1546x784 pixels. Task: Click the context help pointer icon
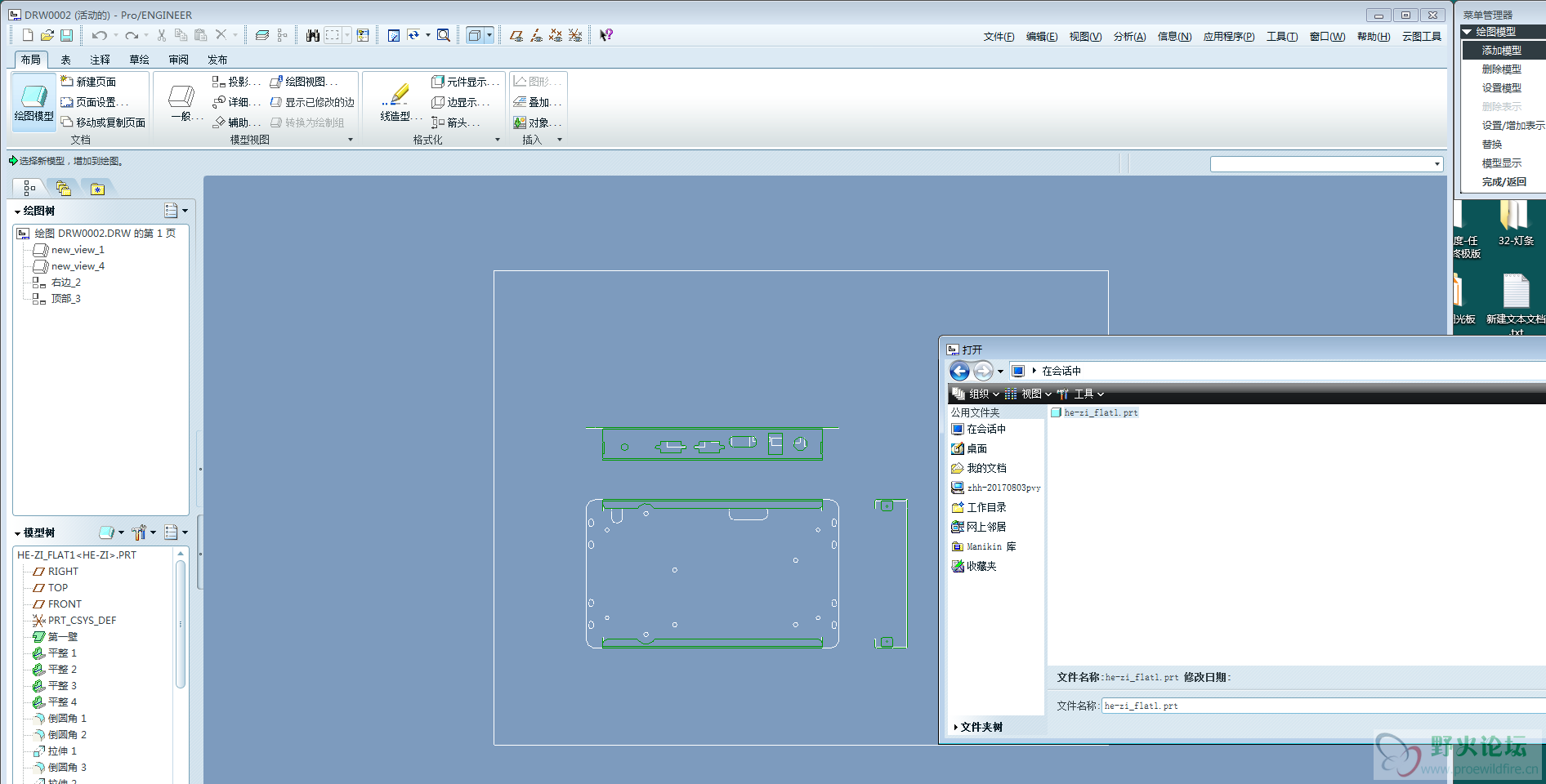606,35
